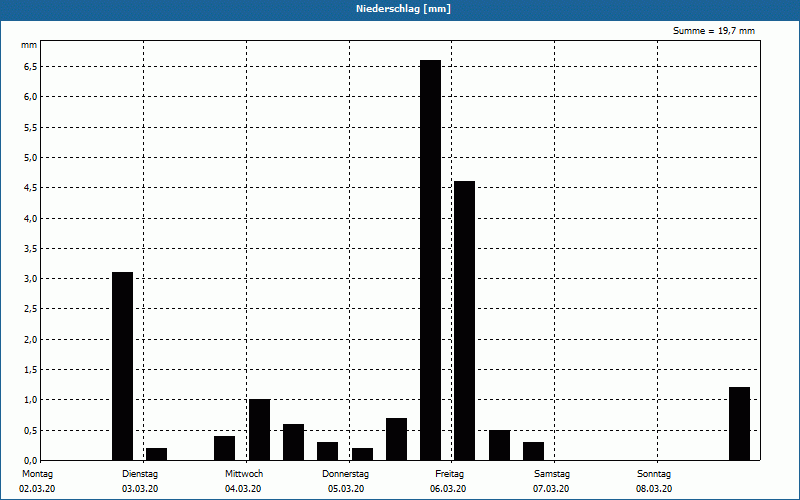The image size is (800, 500).
Task: Click the 'Montag' day label
Action: coord(37,474)
